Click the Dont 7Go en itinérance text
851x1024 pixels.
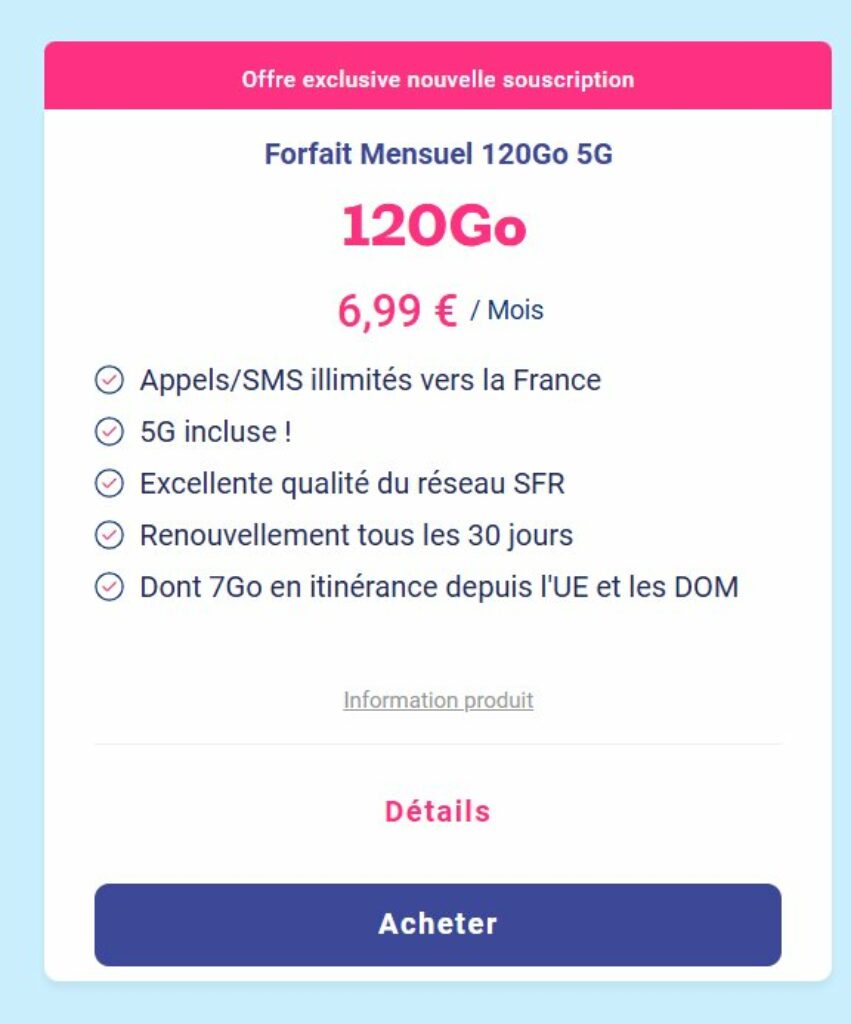tap(438, 587)
